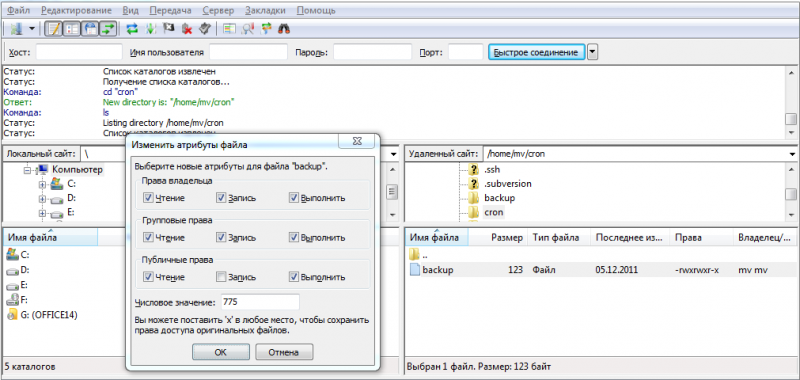The width and height of the screenshot is (800, 380).
Task: Expand D: drive in local tree
Action: click(x=42, y=198)
